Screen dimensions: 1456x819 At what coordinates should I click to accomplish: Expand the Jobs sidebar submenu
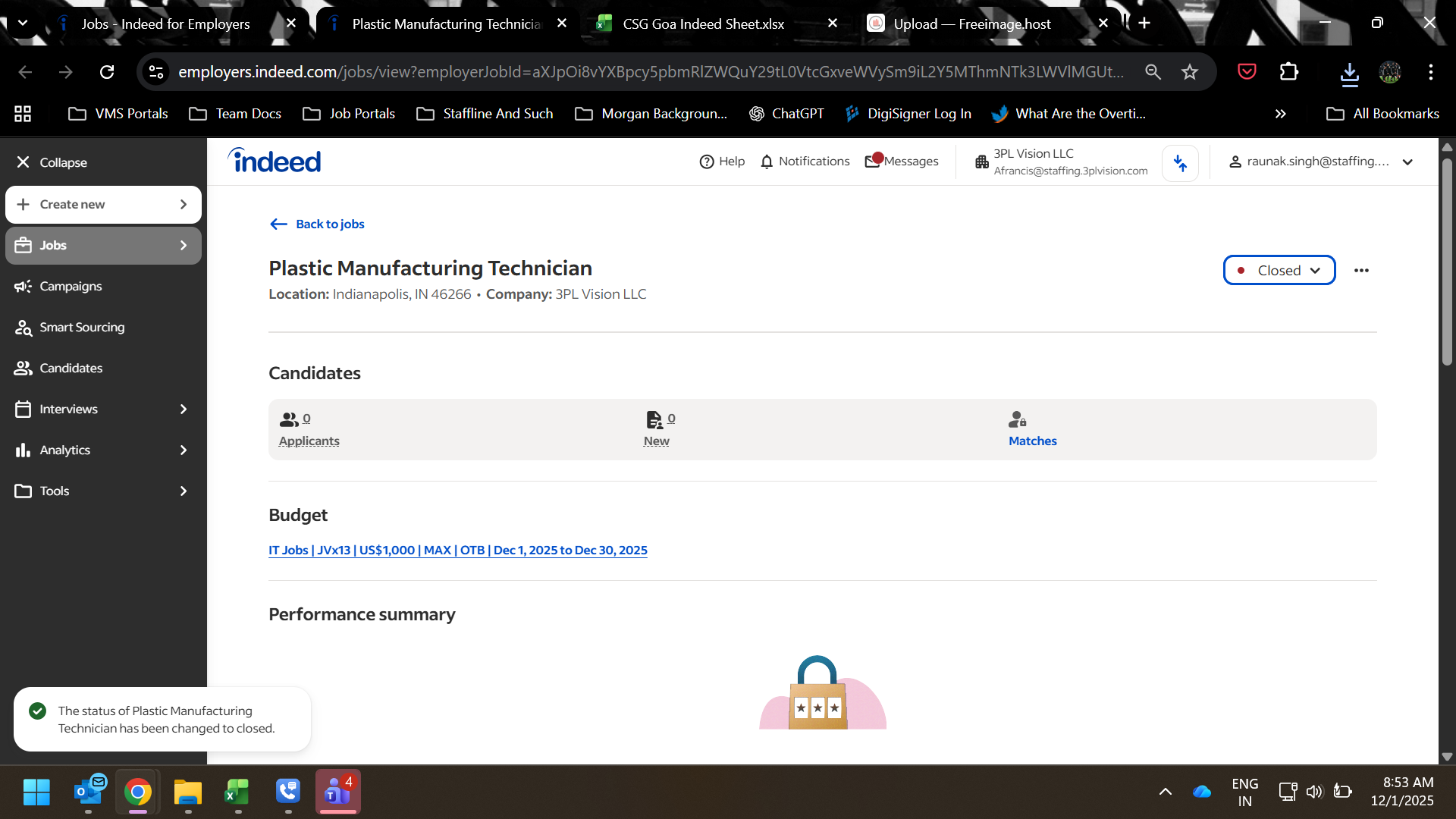click(183, 246)
